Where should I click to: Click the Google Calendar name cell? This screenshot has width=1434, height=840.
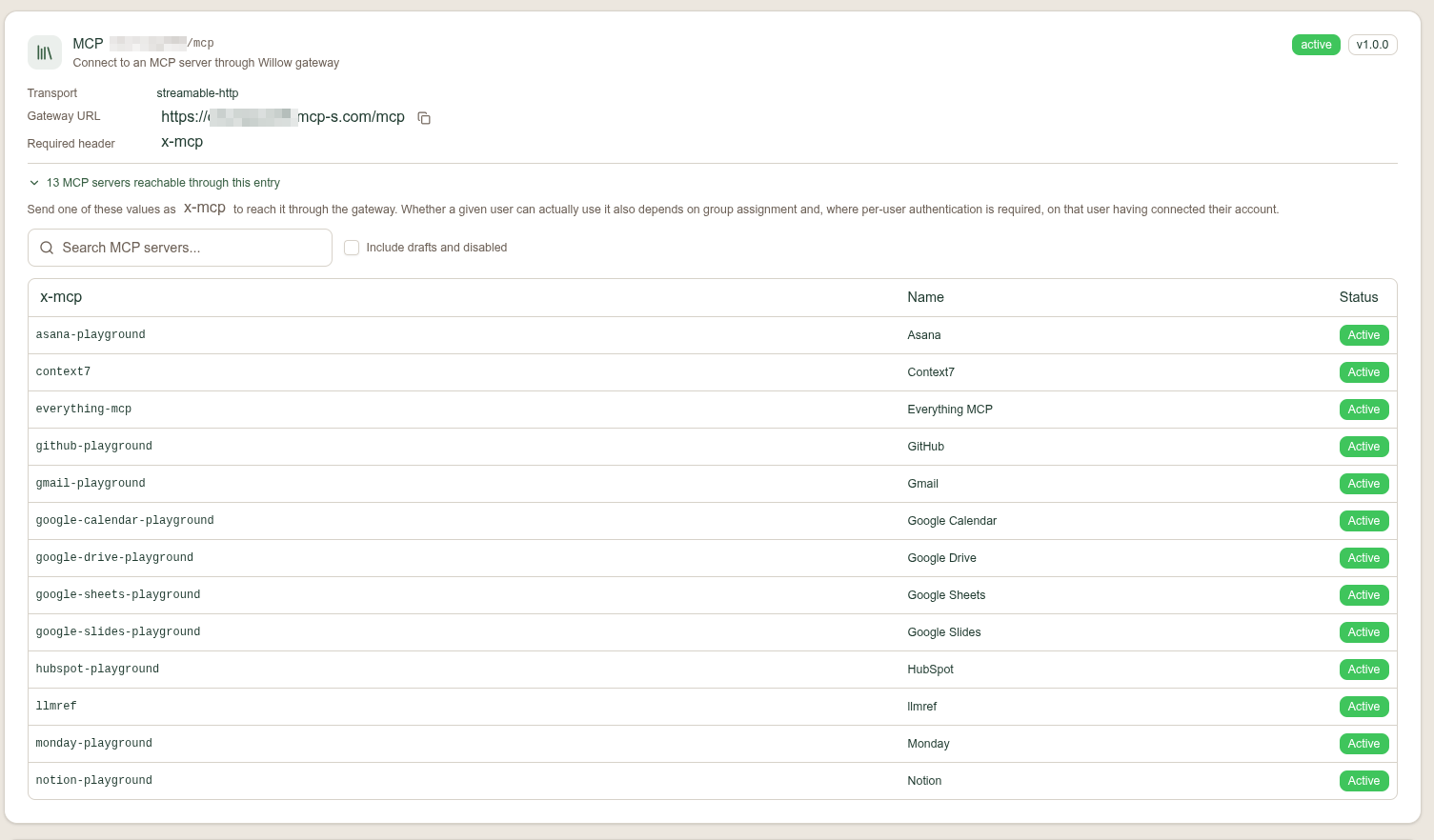click(952, 521)
